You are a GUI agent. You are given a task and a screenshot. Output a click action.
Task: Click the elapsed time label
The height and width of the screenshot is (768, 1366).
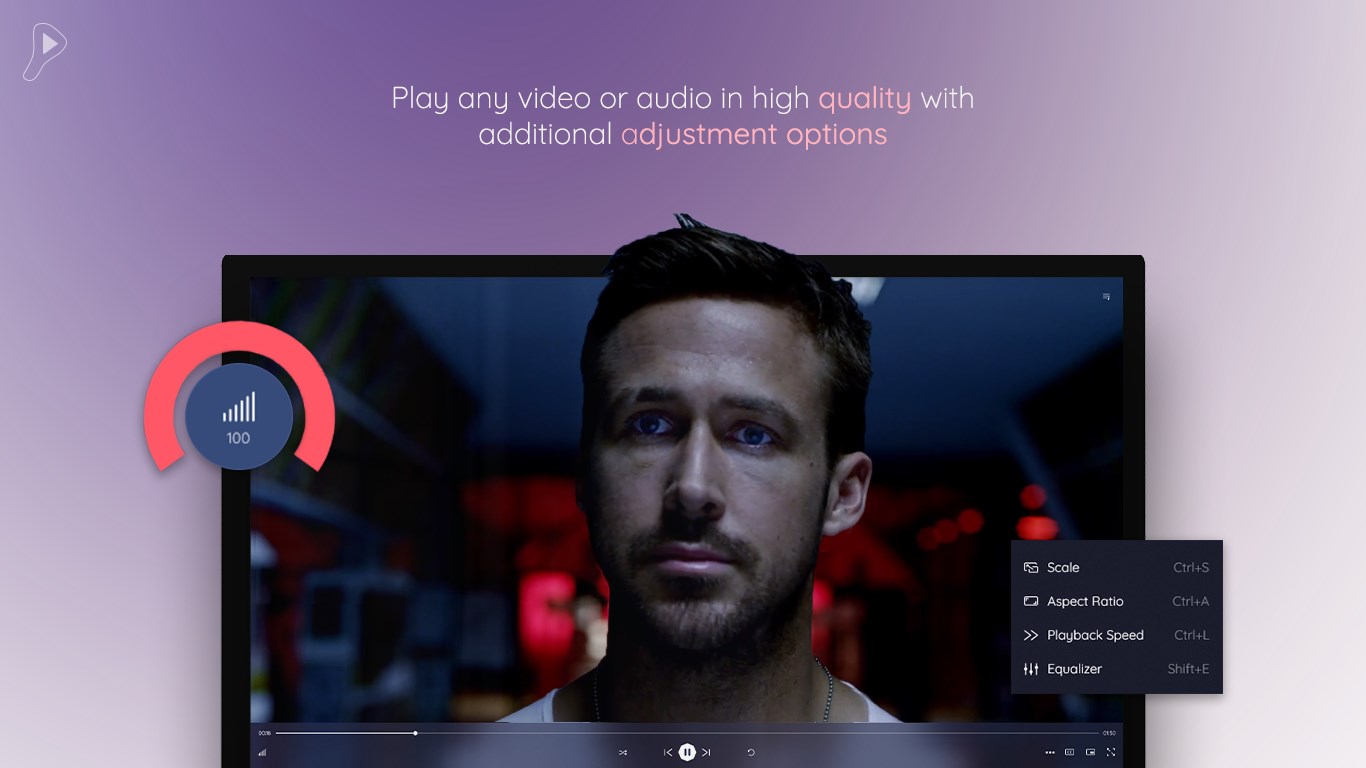[265, 733]
